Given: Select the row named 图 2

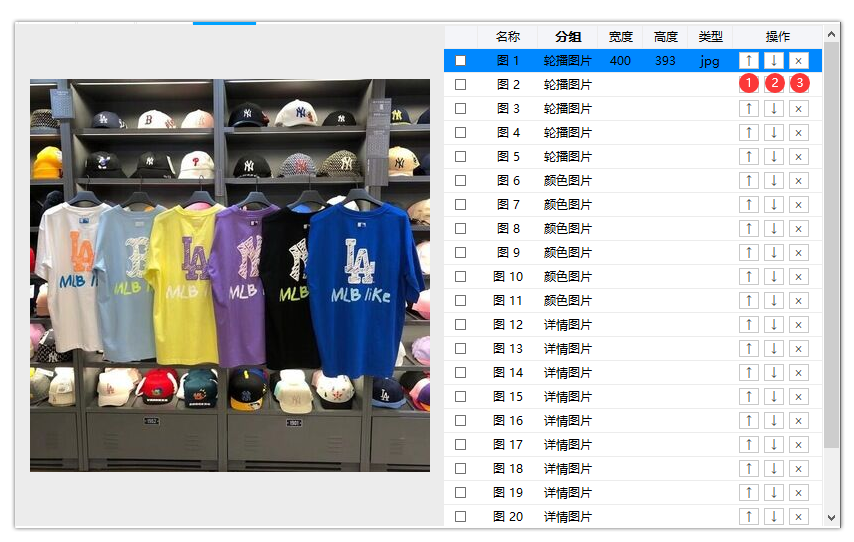Looking at the screenshot, I should point(633,84).
